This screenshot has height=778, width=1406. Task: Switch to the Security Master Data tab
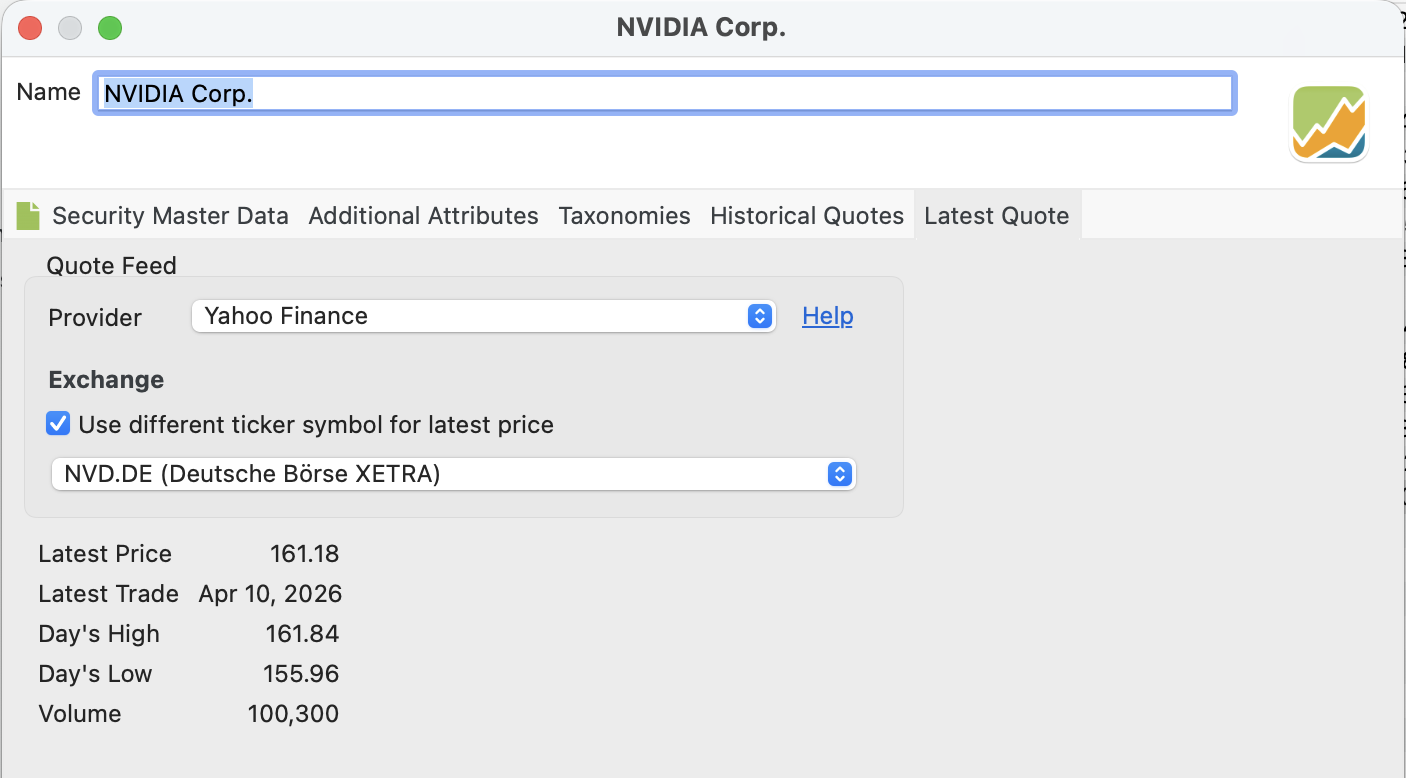tap(170, 215)
